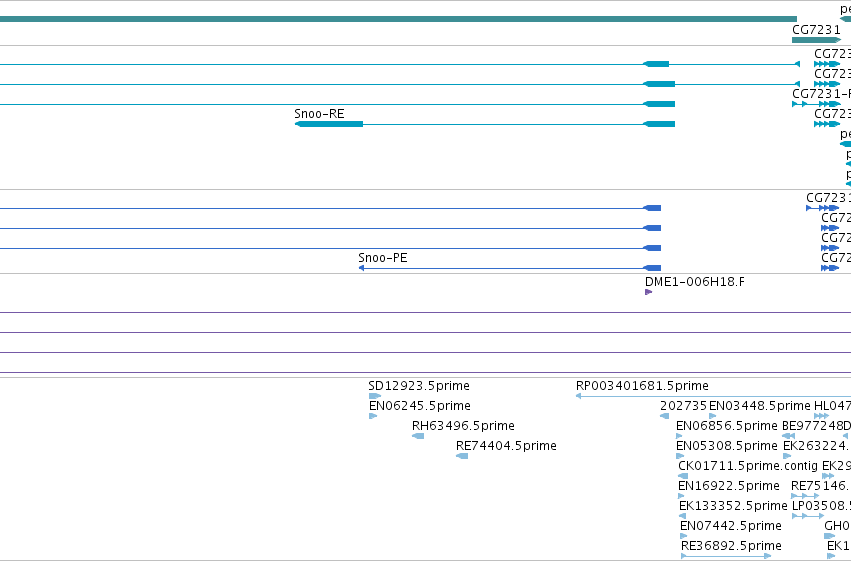The image size is (851, 561).
Task: Select the DME1-006H18.F label
Action: (x=695, y=282)
